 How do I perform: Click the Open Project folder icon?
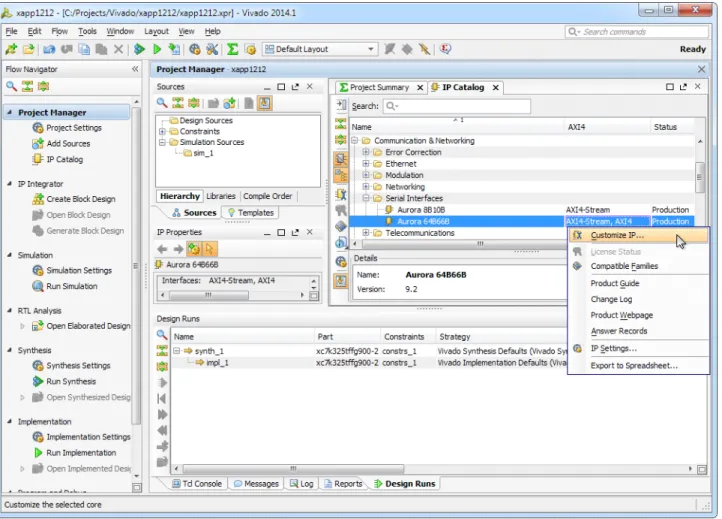(29, 49)
